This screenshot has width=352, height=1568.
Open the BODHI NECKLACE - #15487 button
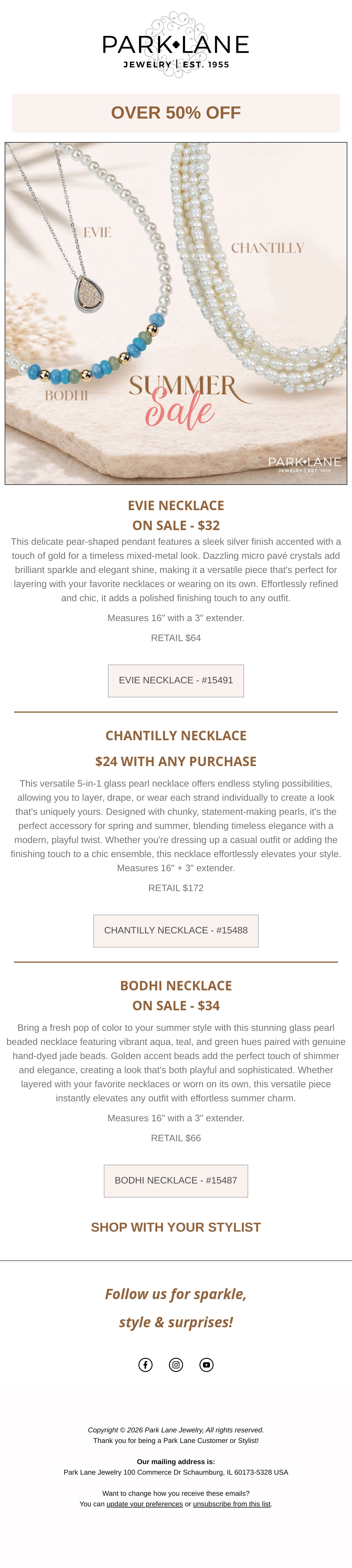[176, 1181]
